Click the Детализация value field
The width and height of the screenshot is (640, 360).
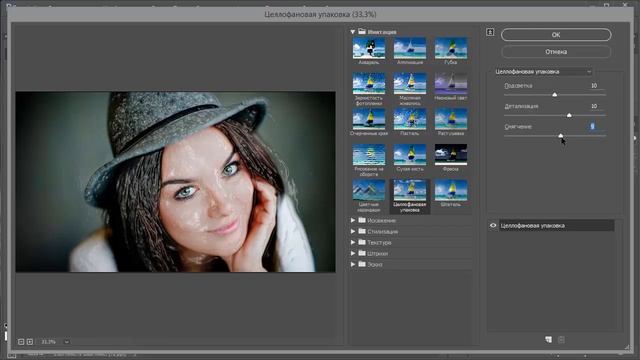594,106
